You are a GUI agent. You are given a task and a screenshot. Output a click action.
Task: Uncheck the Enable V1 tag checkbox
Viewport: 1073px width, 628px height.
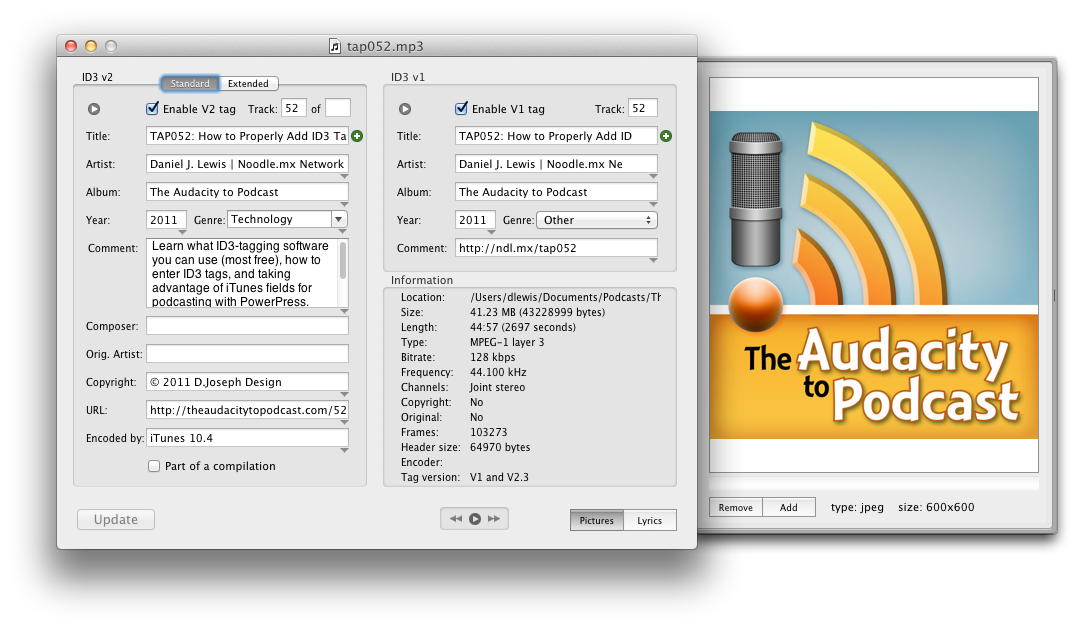pos(461,109)
